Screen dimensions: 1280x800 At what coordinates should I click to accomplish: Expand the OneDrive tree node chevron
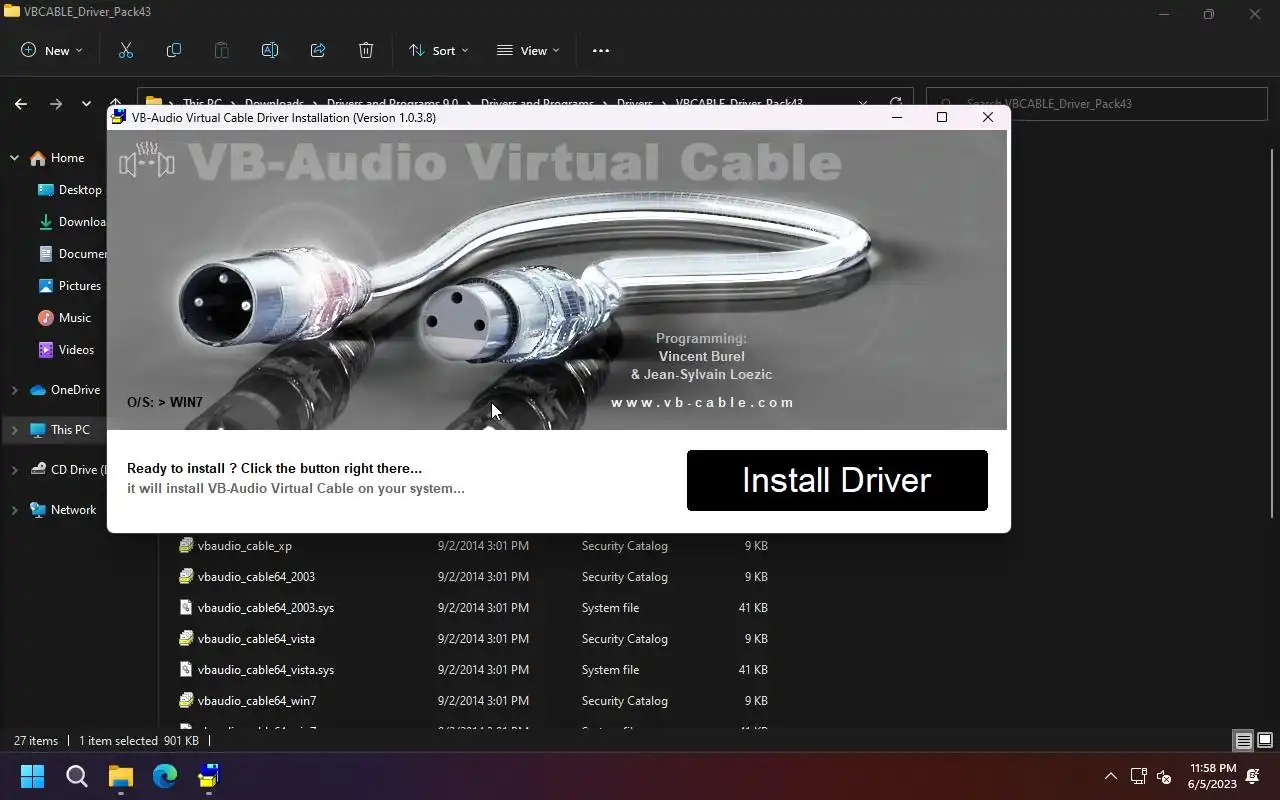click(14, 390)
